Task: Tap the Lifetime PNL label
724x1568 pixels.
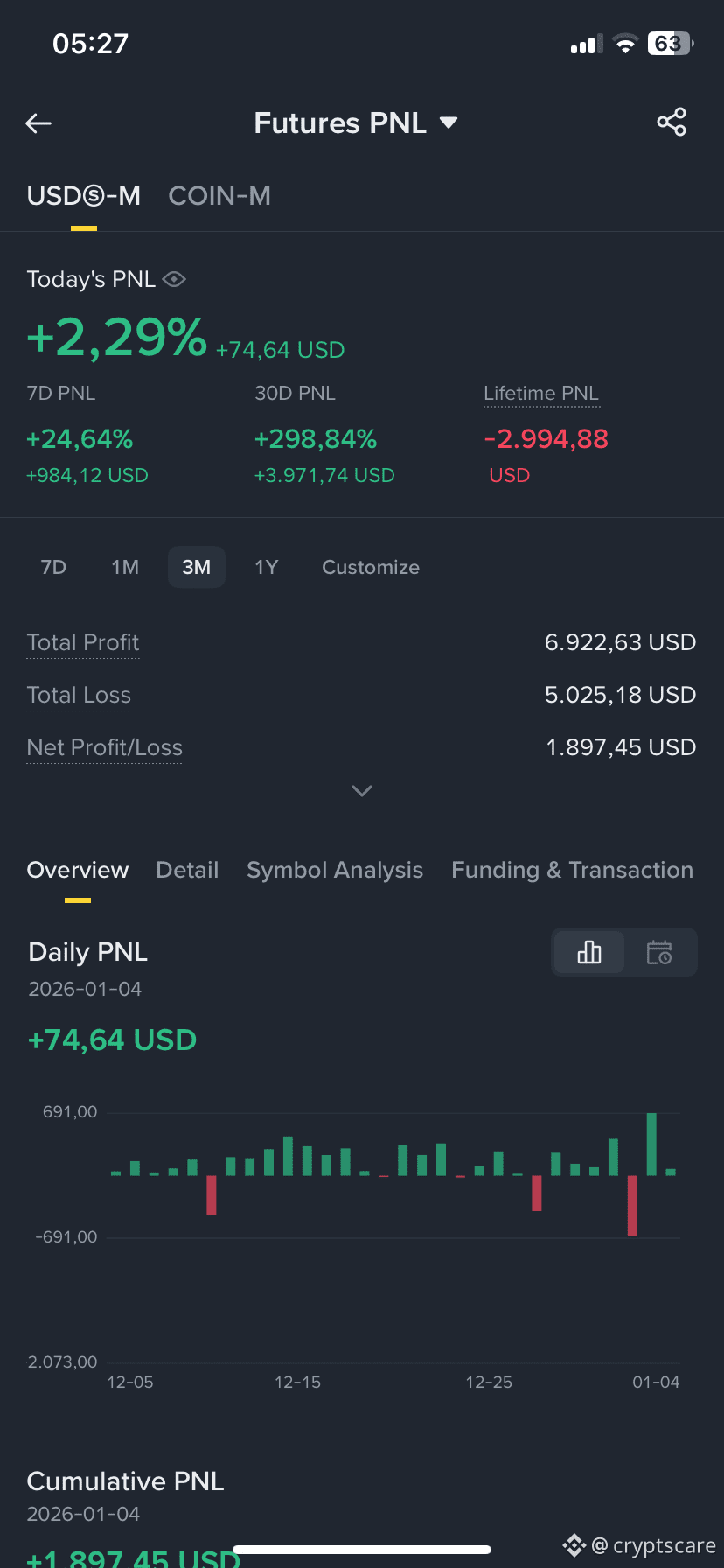Action: [541, 394]
